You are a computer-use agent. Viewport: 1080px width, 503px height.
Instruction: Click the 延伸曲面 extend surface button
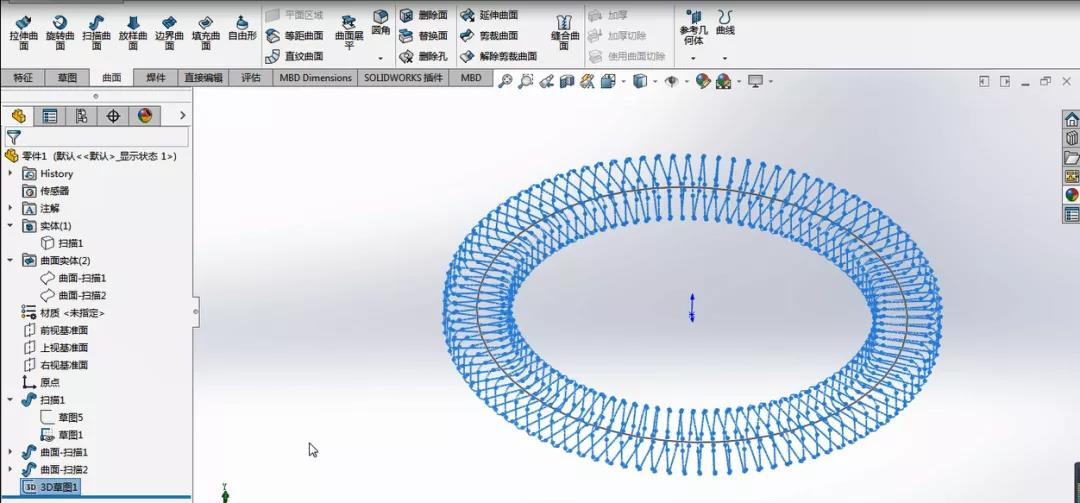[x=490, y=15]
